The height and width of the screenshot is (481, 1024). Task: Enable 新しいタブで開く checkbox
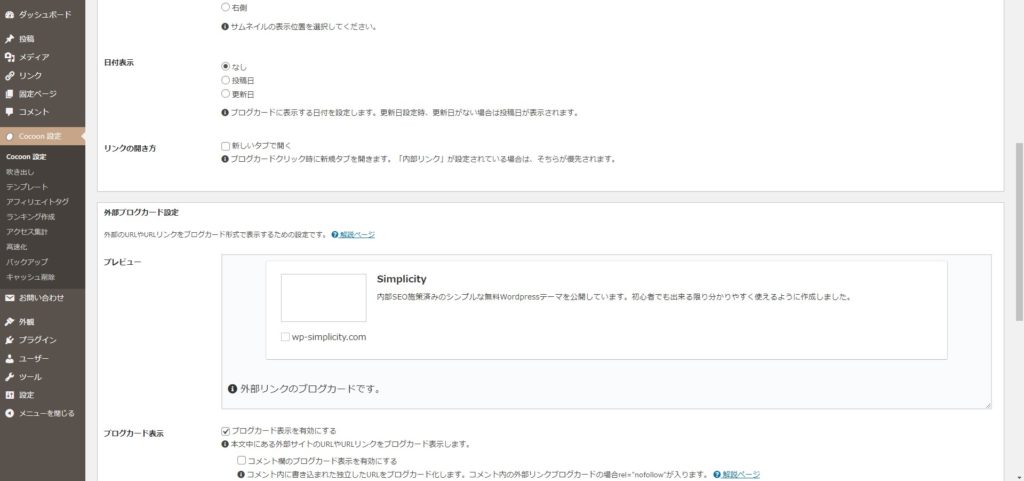pyautogui.click(x=225, y=146)
